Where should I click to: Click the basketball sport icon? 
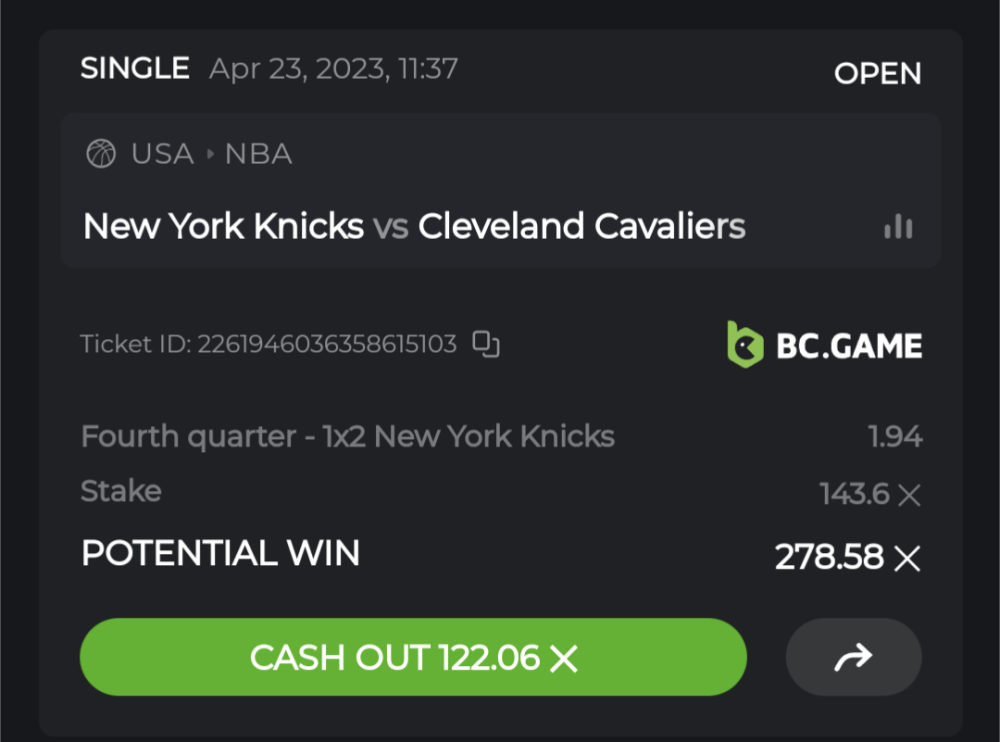(101, 154)
